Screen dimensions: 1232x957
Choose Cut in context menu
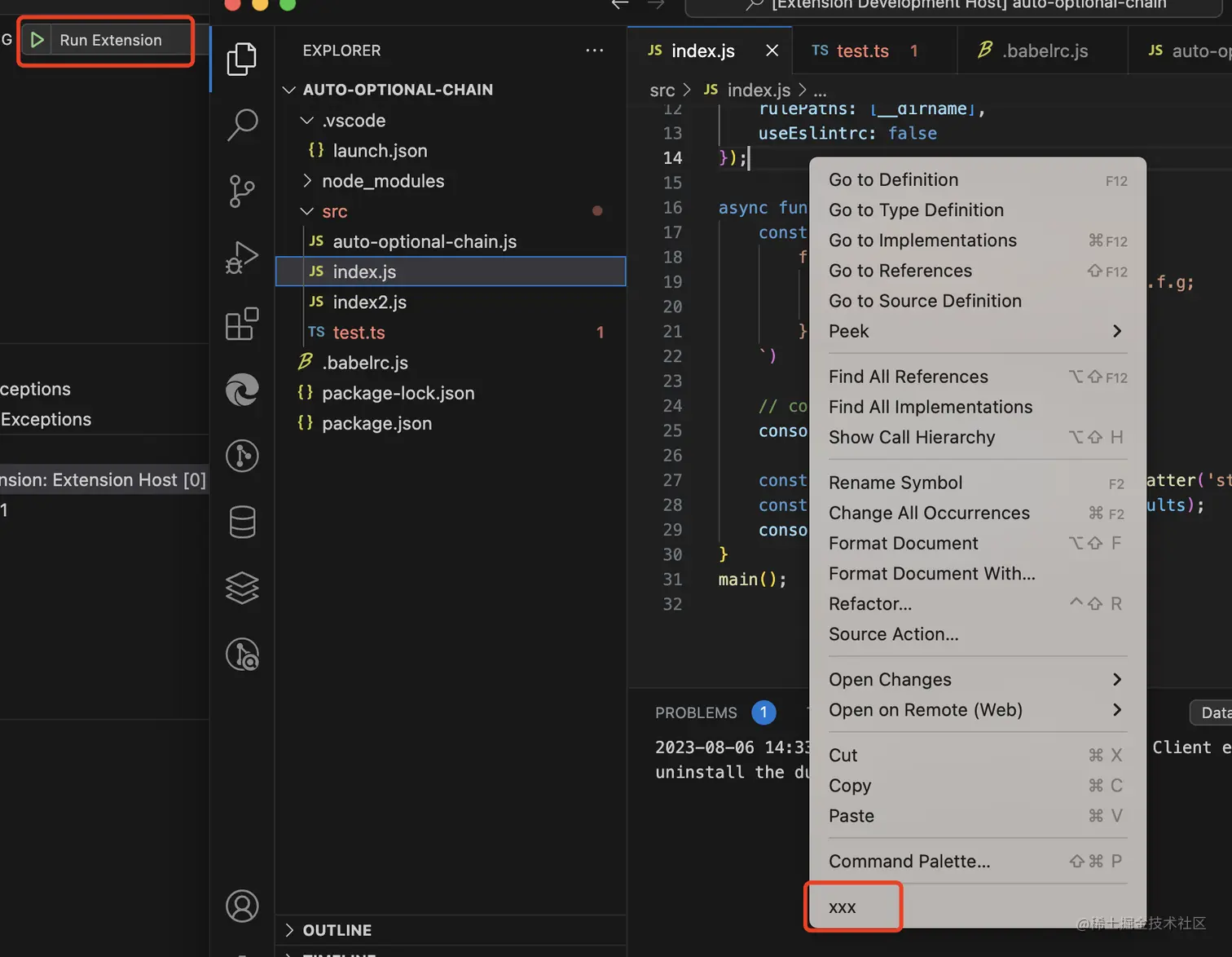click(978, 756)
